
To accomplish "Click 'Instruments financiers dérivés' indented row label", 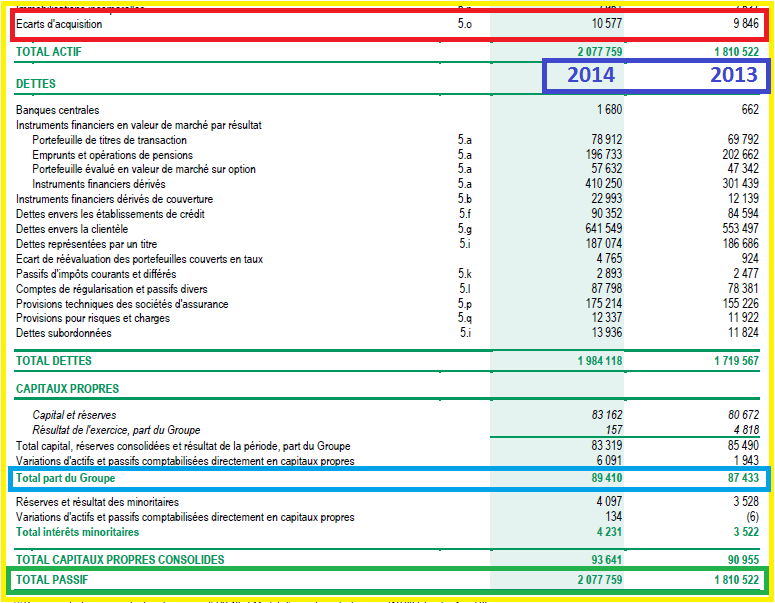I will 99,184.
